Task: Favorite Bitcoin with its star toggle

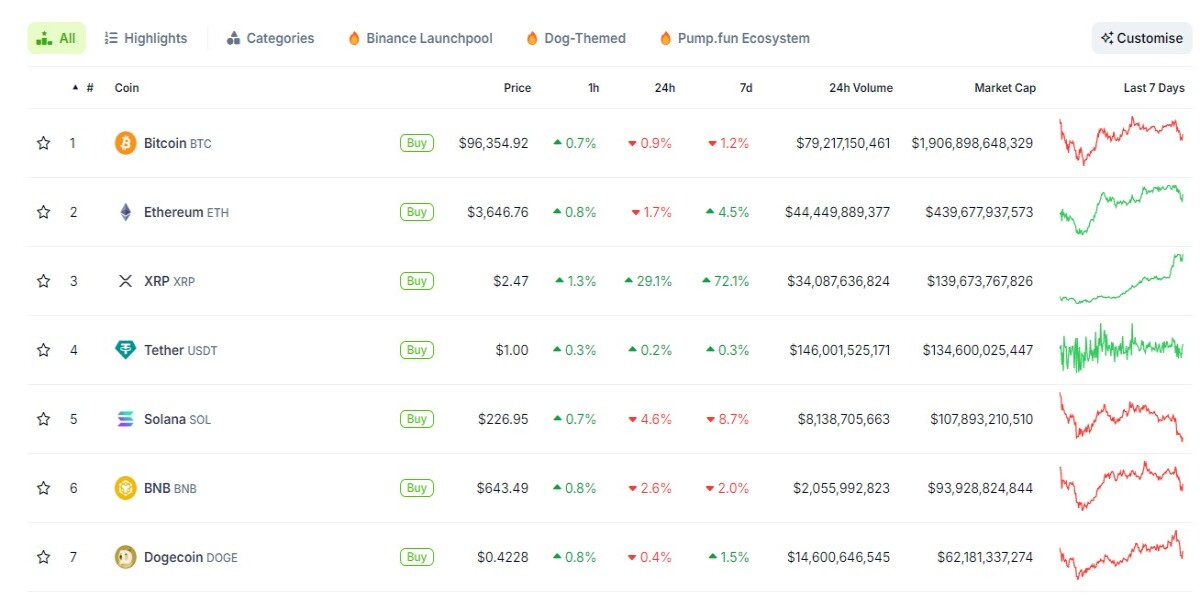Action: pos(43,143)
